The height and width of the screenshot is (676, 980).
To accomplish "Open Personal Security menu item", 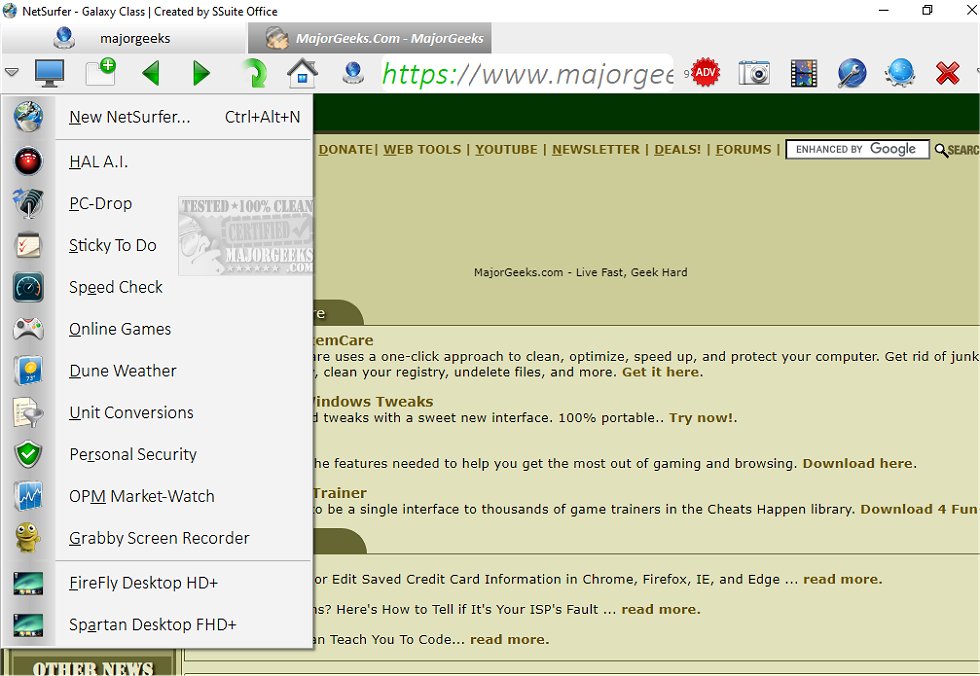I will 184,455.
